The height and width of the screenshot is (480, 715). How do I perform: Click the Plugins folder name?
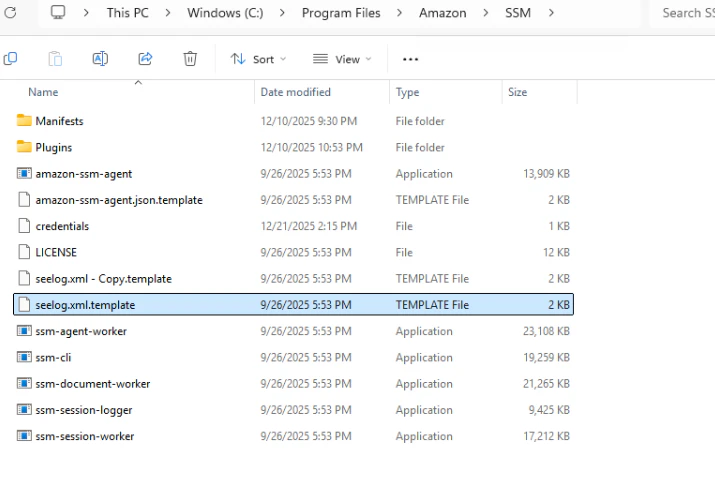(x=54, y=147)
